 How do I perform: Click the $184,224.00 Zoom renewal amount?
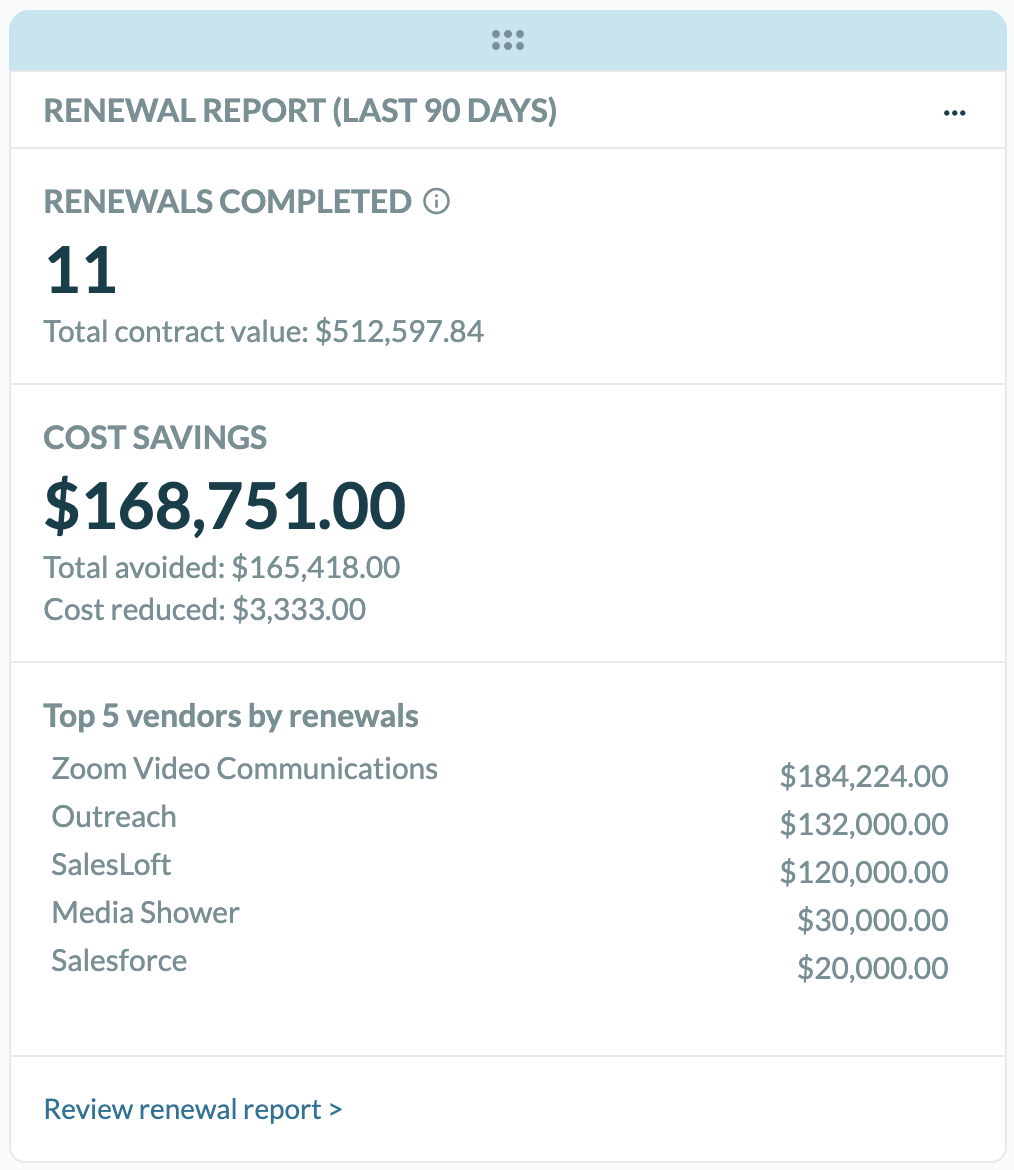(x=864, y=776)
